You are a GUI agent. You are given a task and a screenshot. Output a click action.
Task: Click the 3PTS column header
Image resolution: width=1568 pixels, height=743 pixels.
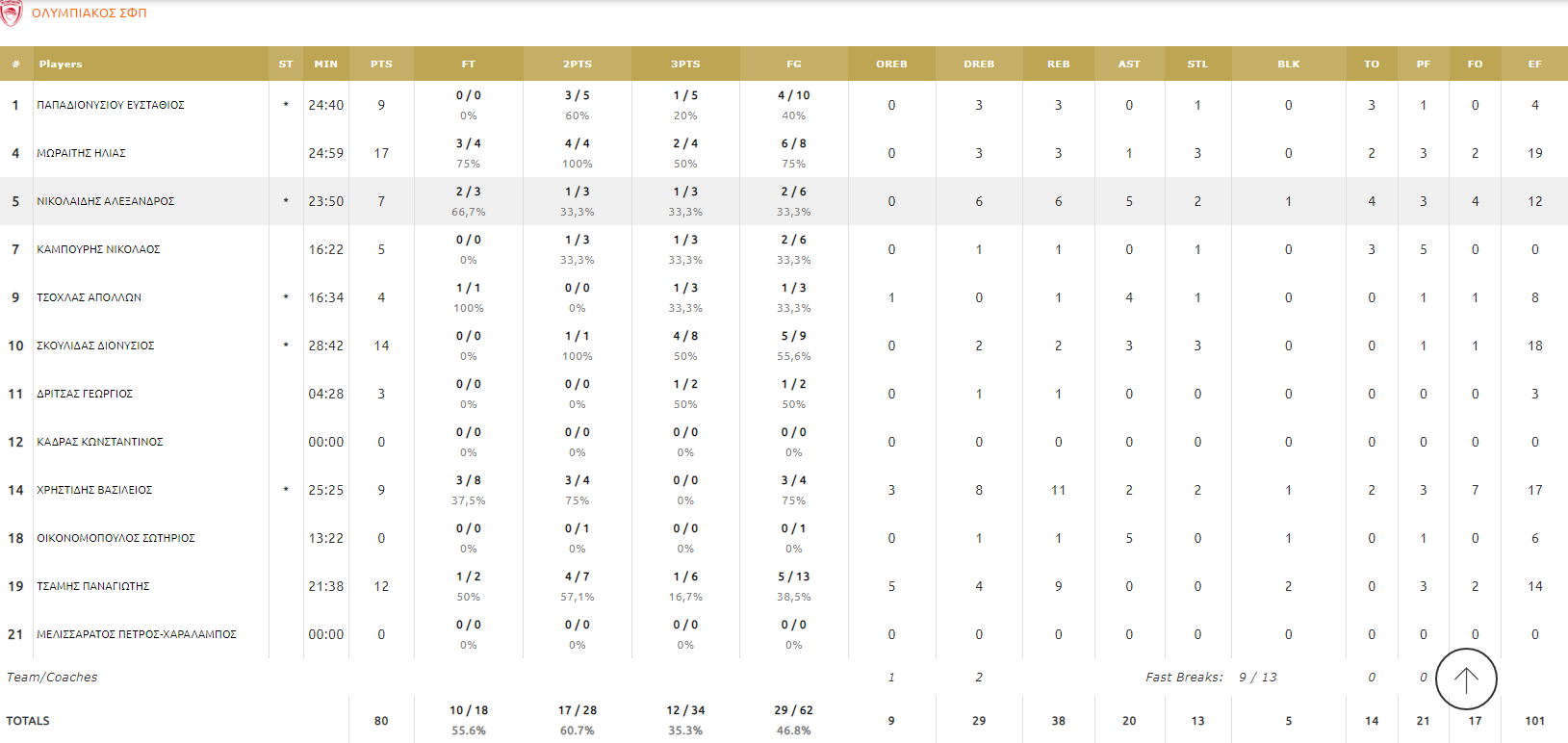[x=685, y=64]
